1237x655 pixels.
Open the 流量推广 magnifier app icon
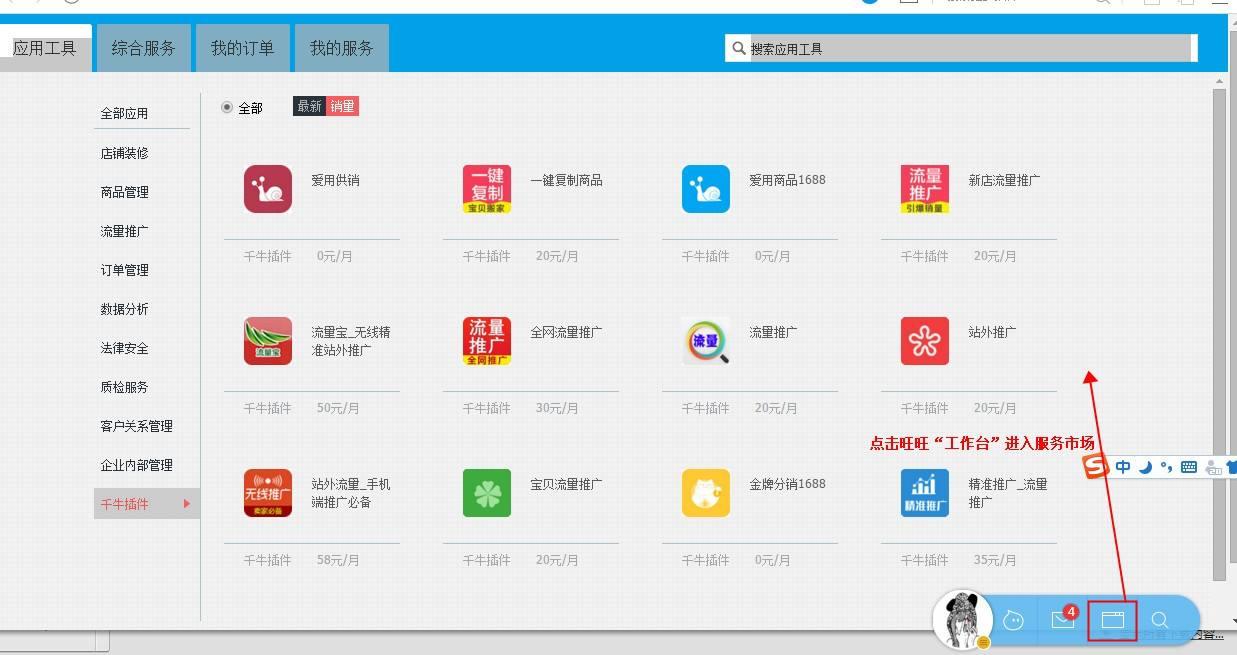706,341
